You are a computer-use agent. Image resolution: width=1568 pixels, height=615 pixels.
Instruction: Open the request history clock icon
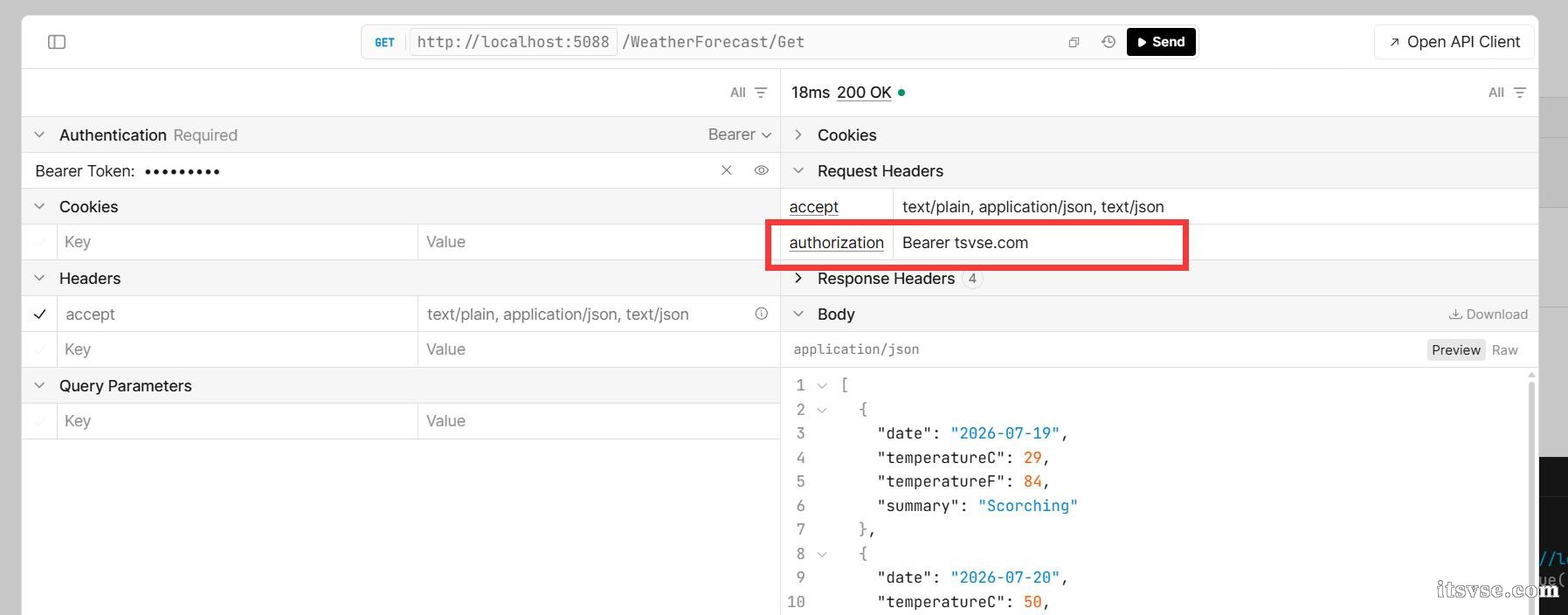tap(1109, 42)
